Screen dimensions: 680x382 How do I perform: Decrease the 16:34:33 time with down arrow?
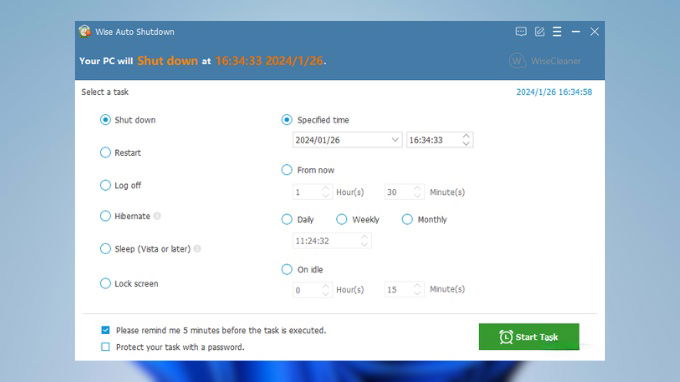tap(466, 144)
